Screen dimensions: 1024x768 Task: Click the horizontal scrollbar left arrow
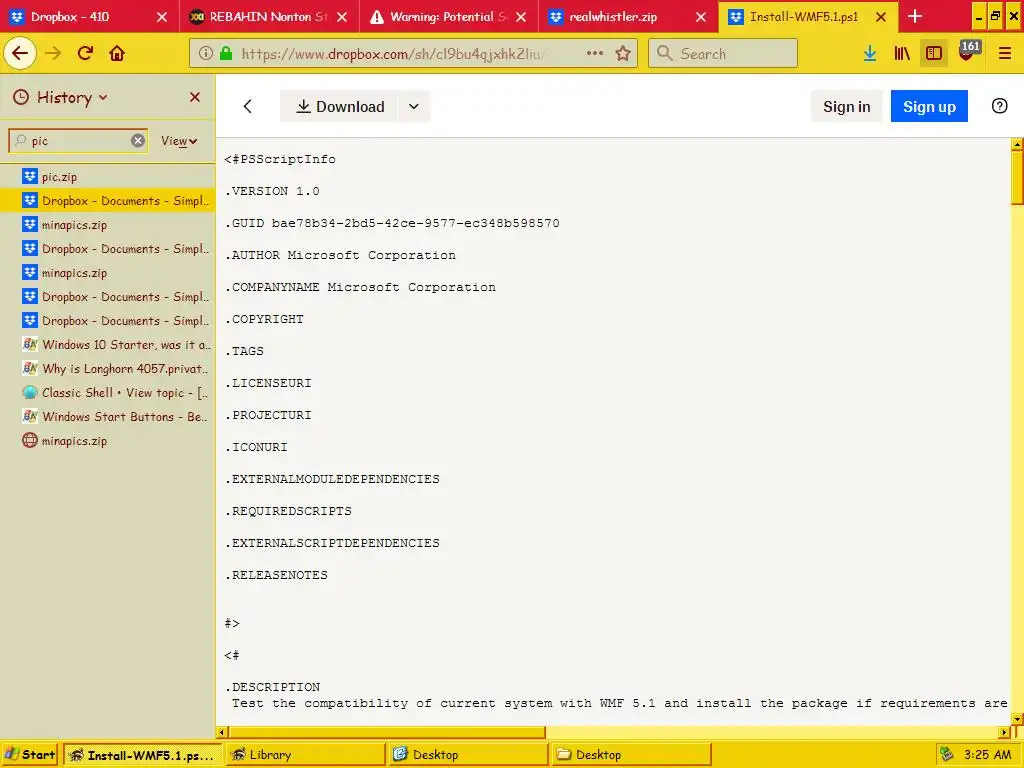(x=222, y=732)
